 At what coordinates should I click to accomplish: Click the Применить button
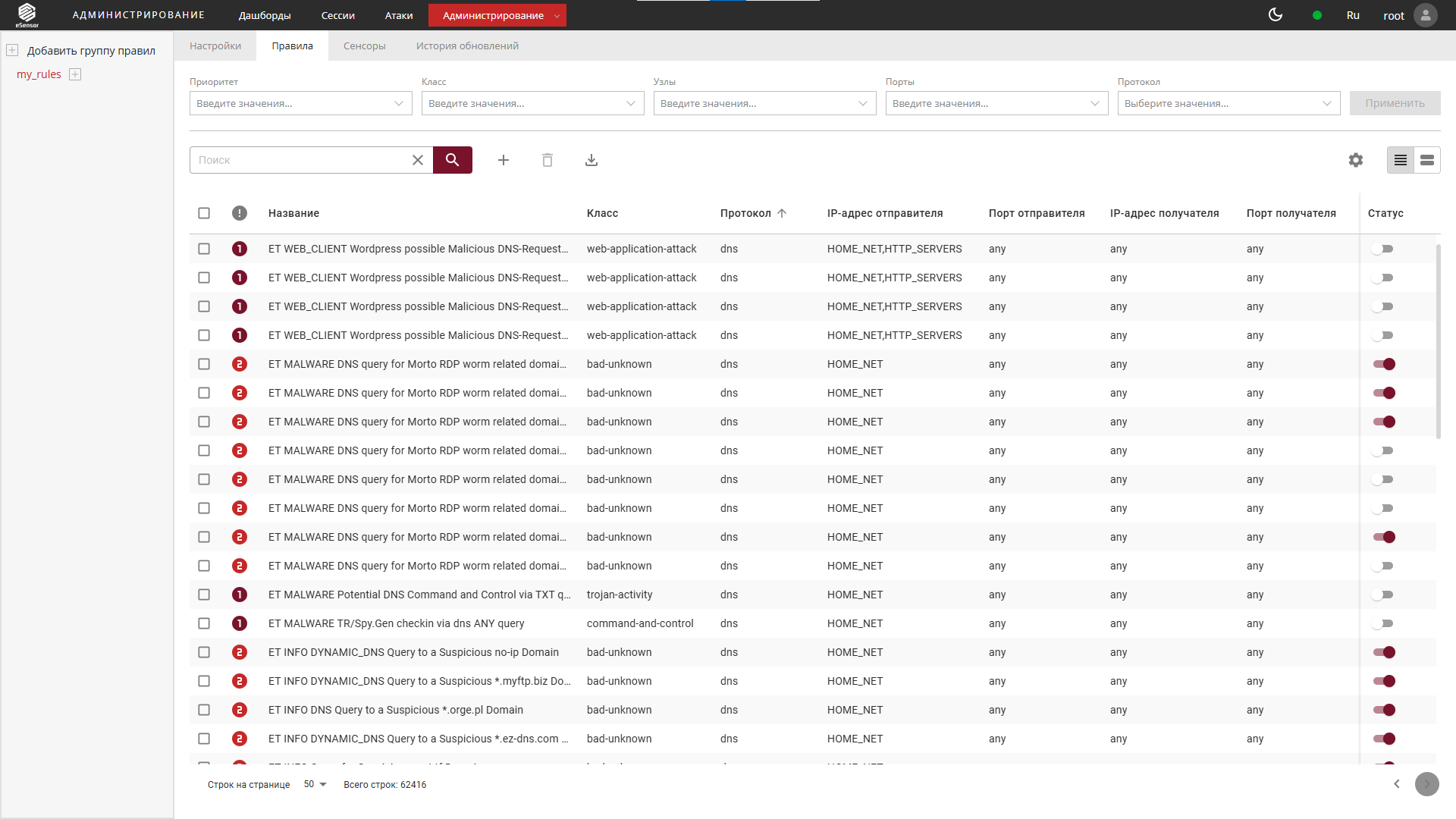click(1395, 103)
